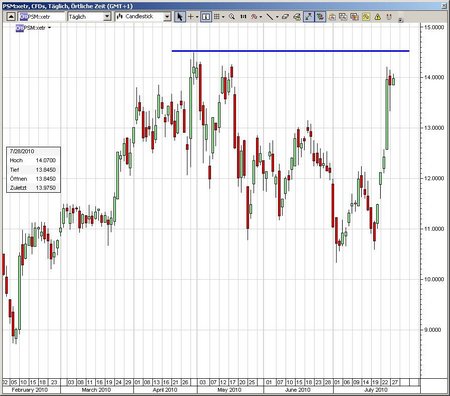Viewport: 450px width, 396px height.
Task: Click the orange overlapping windows icon
Action: [x=354, y=16]
